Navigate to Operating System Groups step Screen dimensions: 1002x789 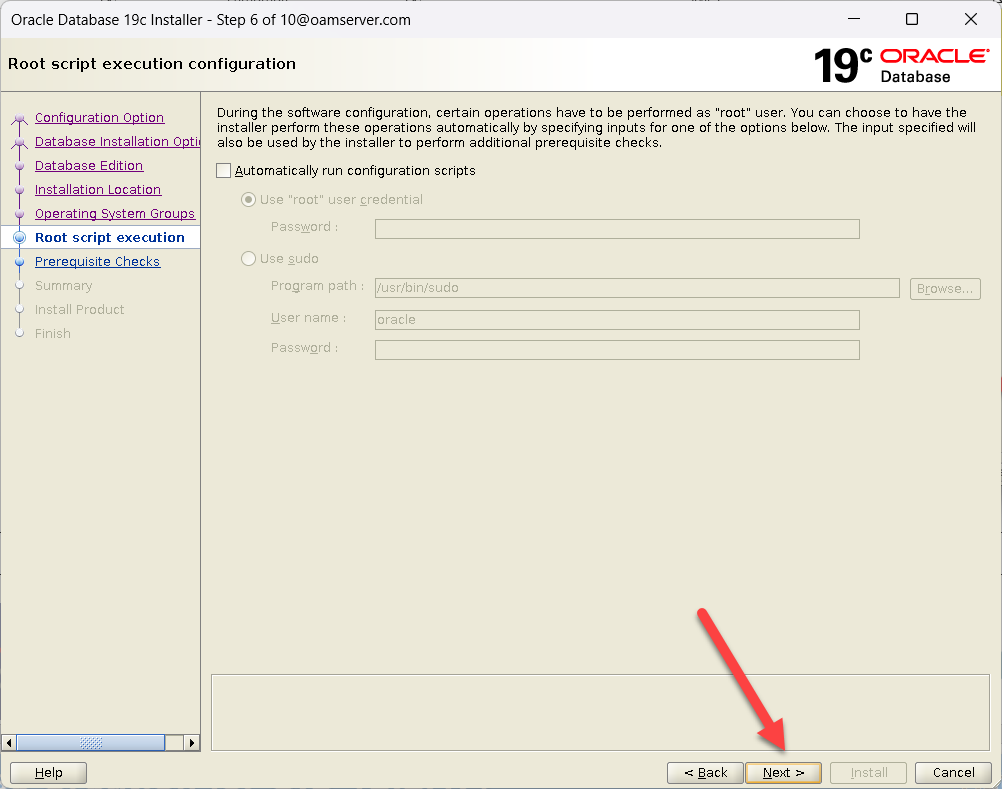click(x=115, y=214)
